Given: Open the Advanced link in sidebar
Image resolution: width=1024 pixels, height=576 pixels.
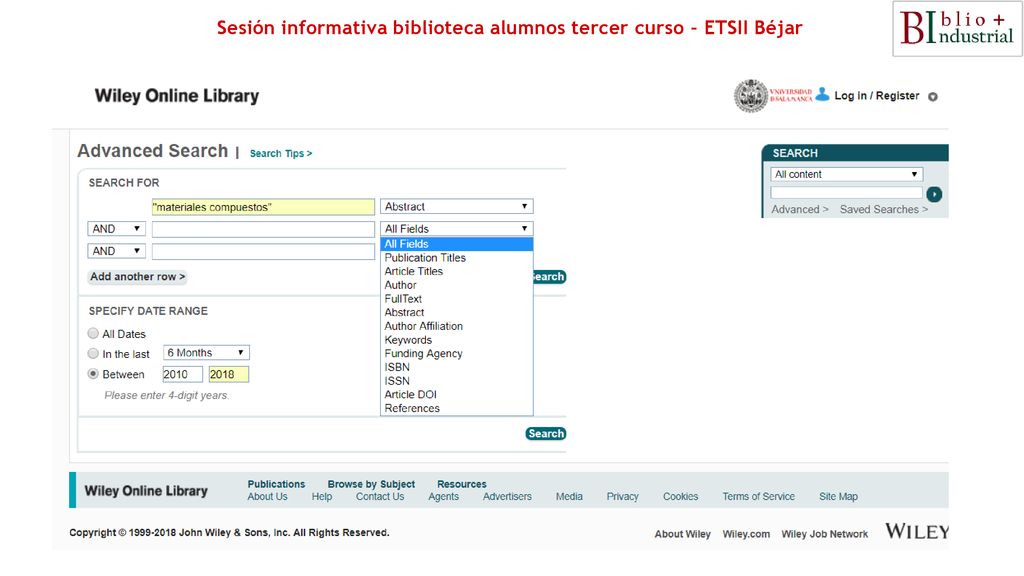Looking at the screenshot, I should pyautogui.click(x=799, y=209).
